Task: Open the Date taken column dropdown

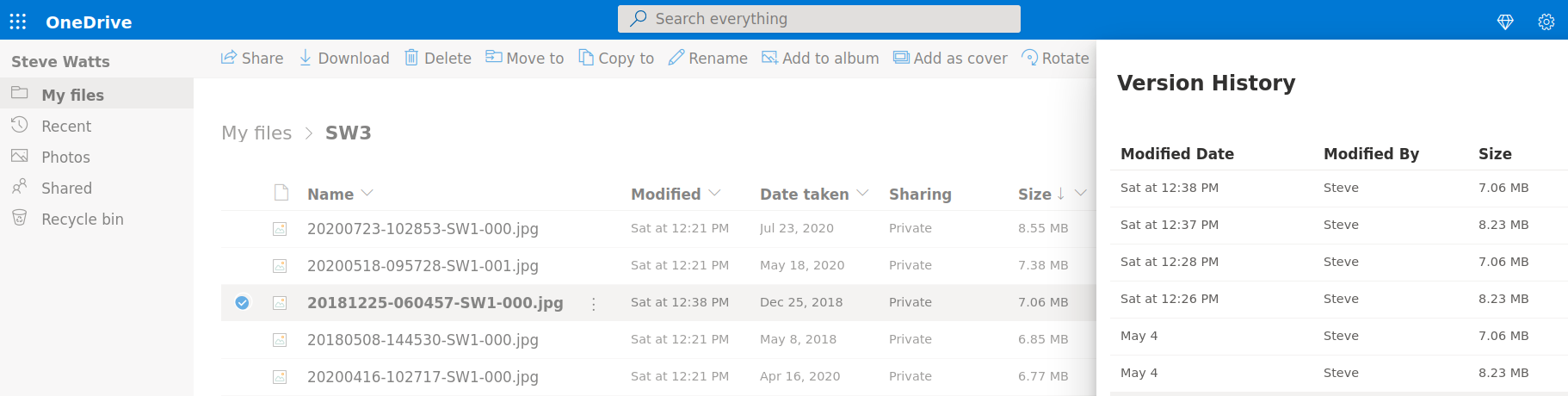Action: point(862,193)
